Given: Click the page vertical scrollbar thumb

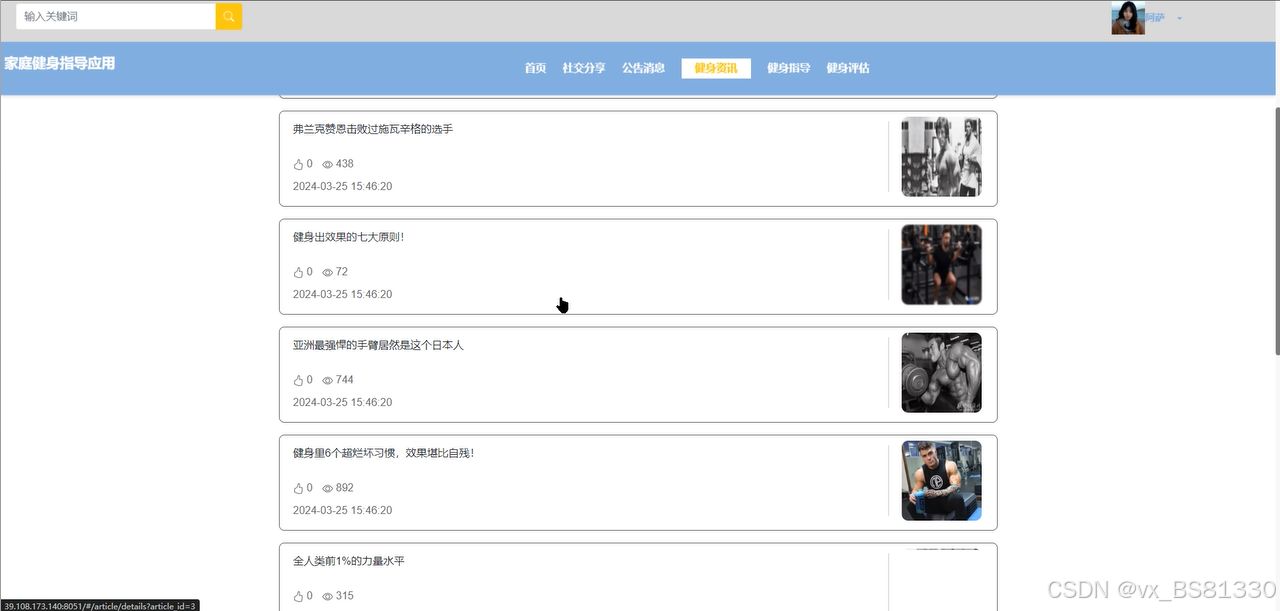Looking at the screenshot, I should [1276, 230].
